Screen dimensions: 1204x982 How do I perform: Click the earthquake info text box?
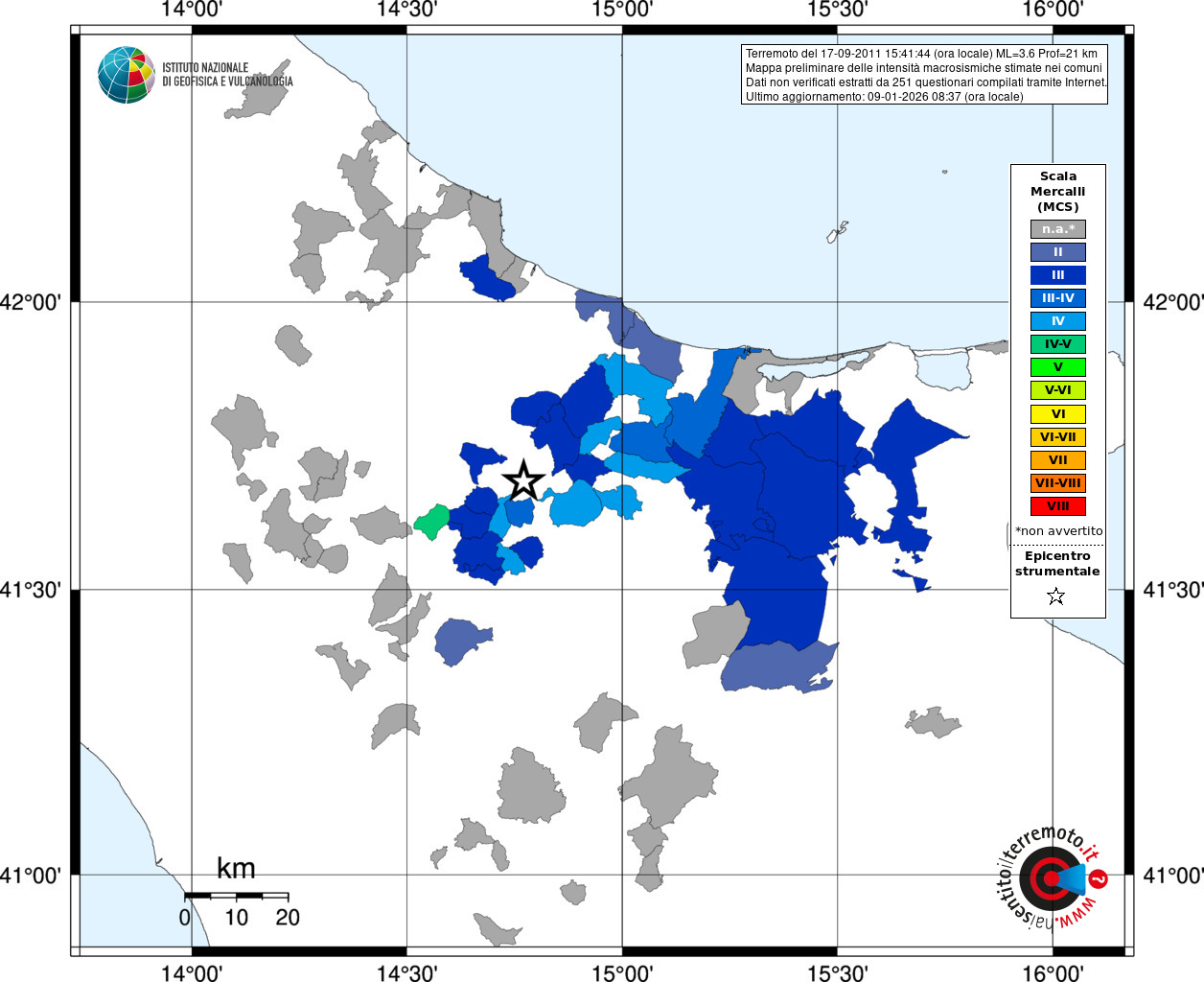point(924,75)
